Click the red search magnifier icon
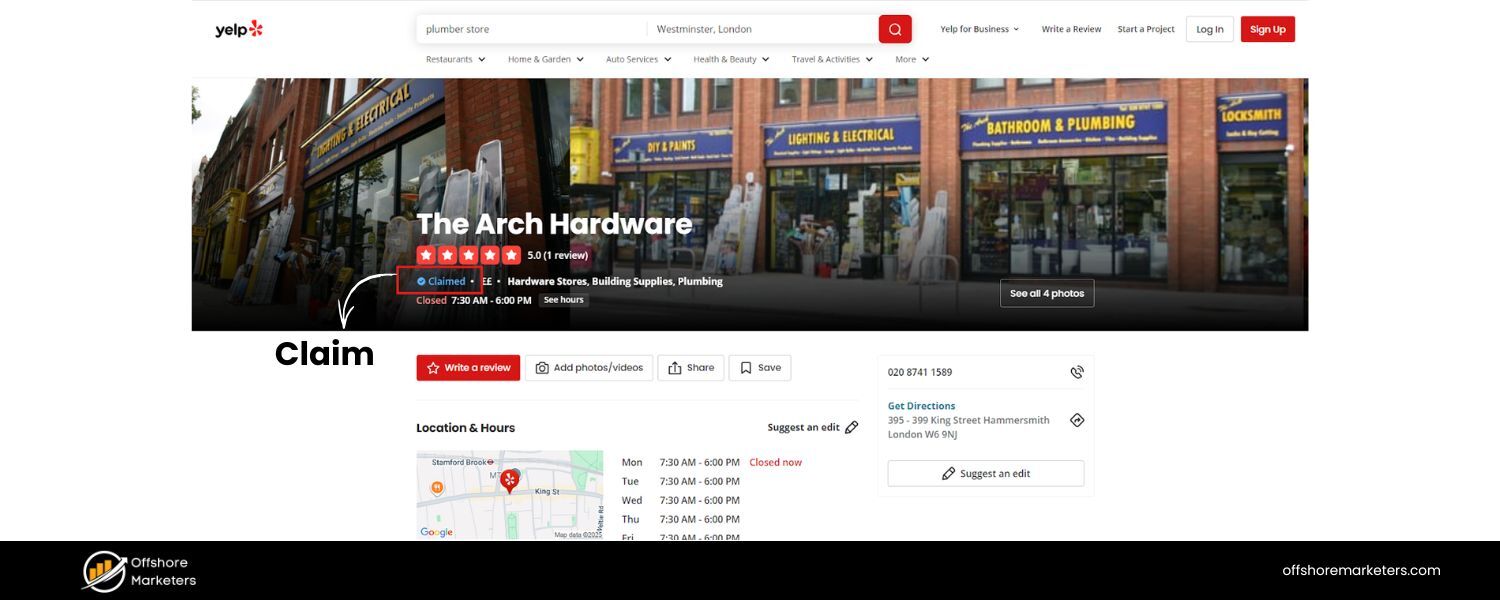Screen dimensions: 1500x600 894,29
